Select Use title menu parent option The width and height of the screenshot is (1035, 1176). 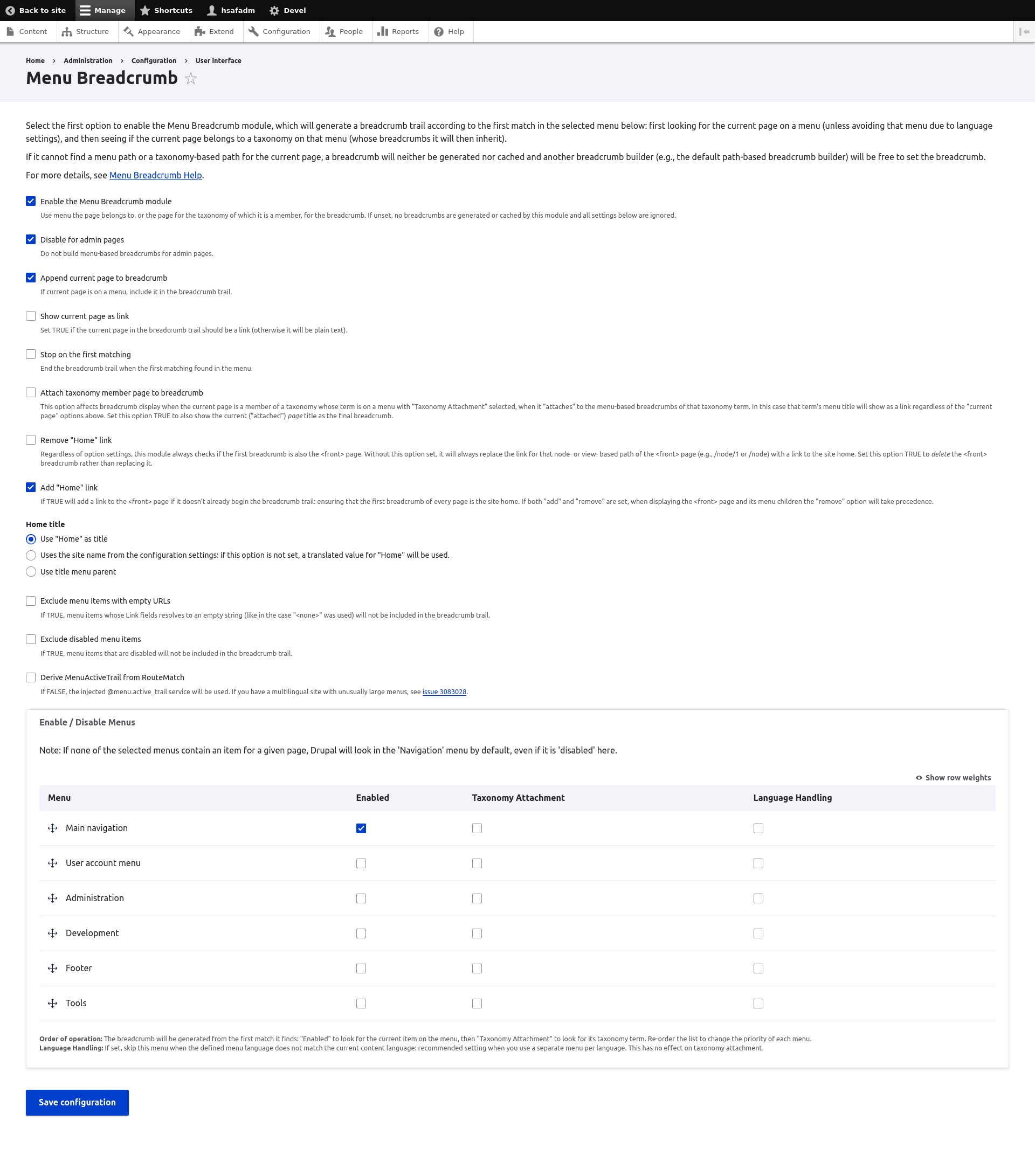tap(31, 571)
